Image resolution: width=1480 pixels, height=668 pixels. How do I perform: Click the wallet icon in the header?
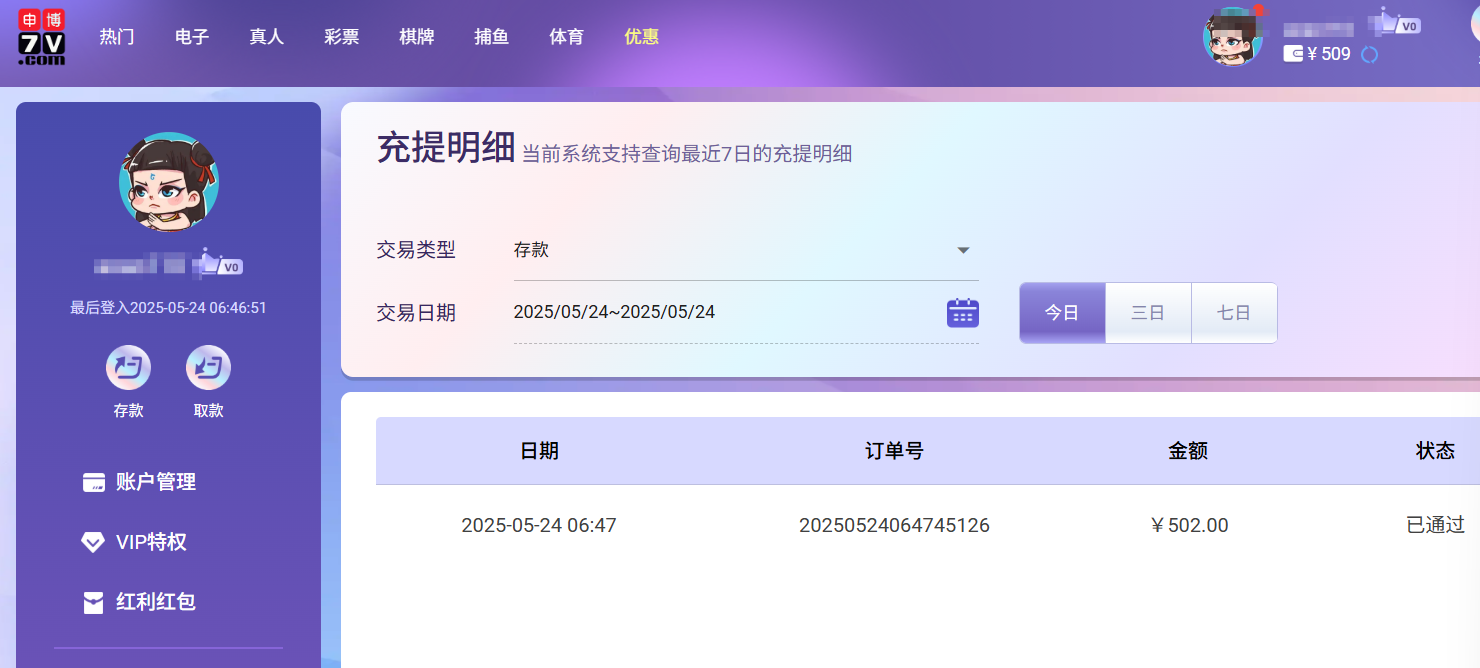coord(1293,55)
